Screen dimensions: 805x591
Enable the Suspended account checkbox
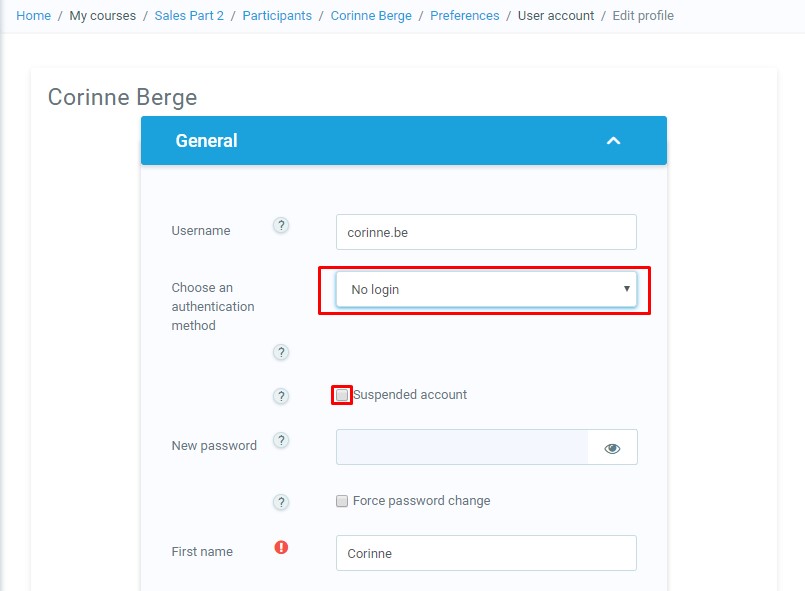(x=342, y=395)
